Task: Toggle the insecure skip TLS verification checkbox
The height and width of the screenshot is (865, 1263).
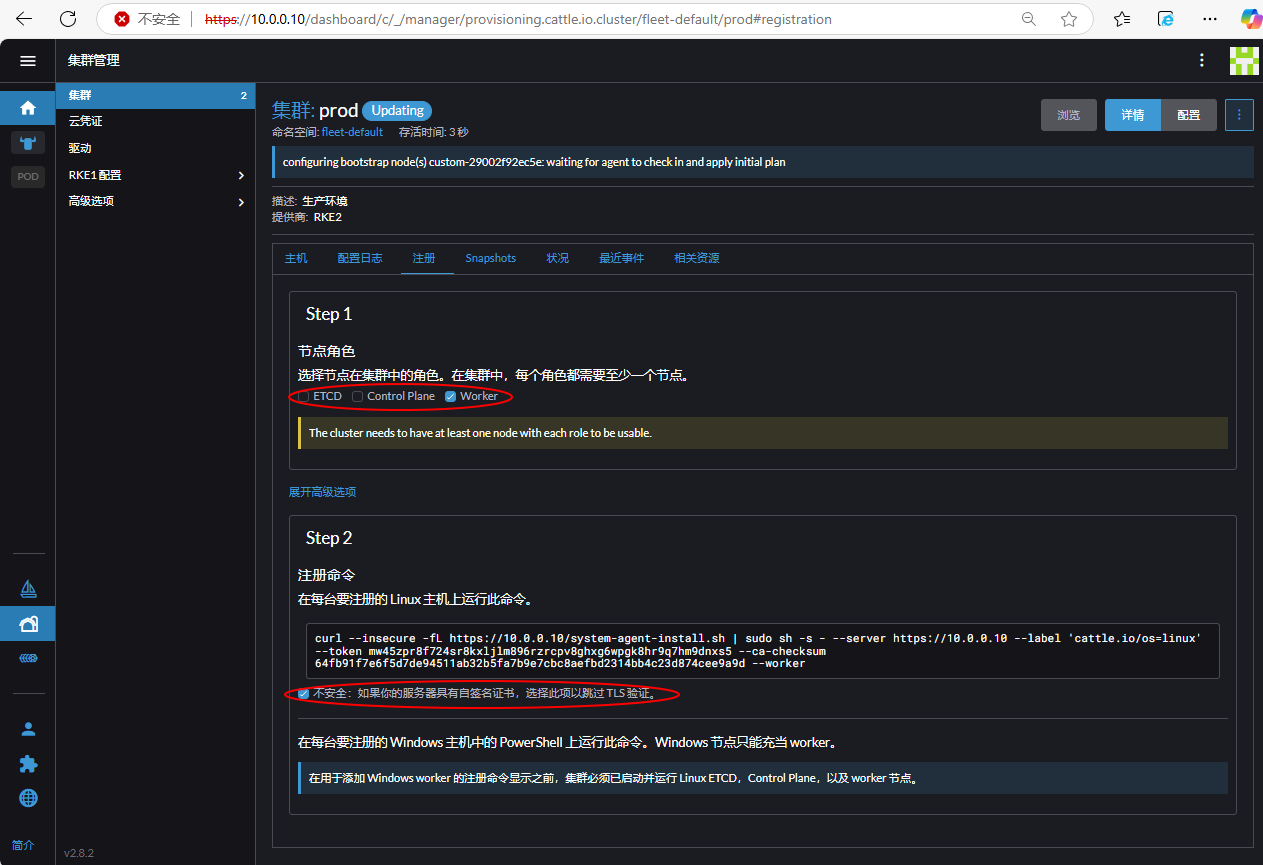Action: point(304,694)
